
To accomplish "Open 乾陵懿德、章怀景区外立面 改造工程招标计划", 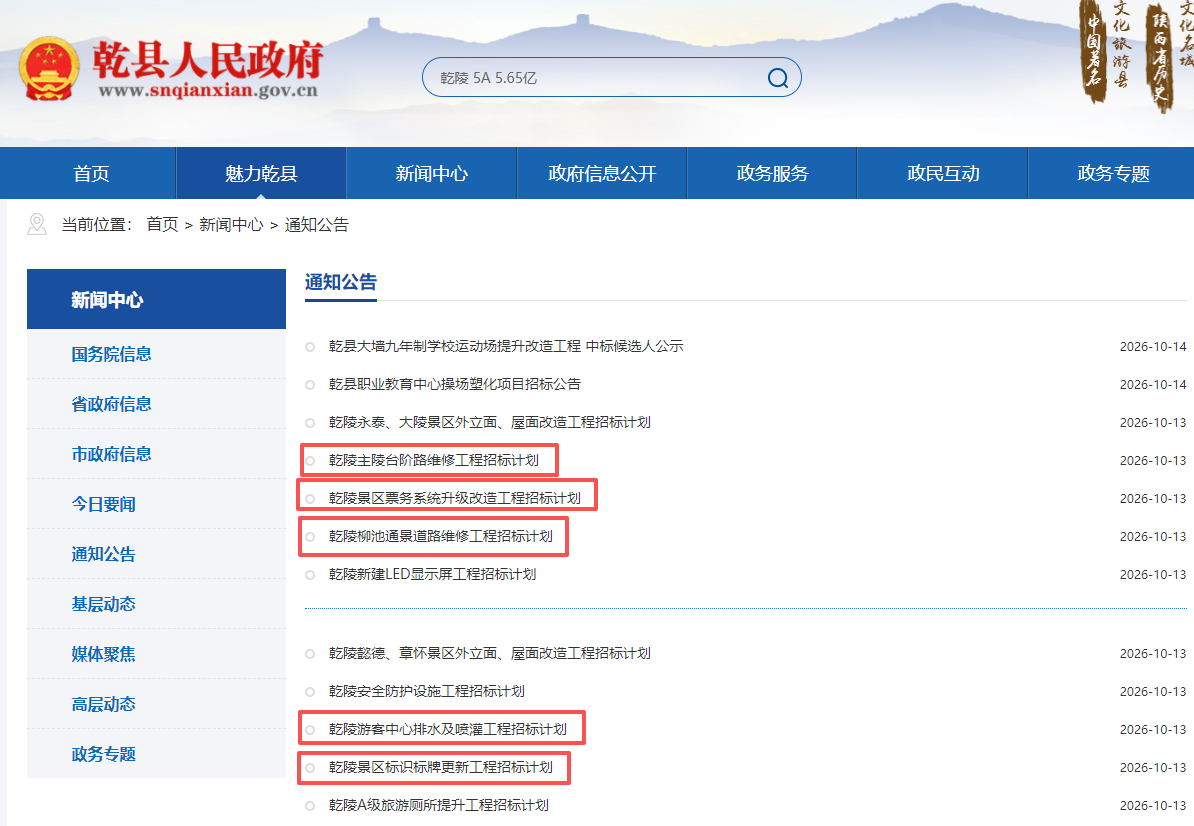I will (x=490, y=653).
